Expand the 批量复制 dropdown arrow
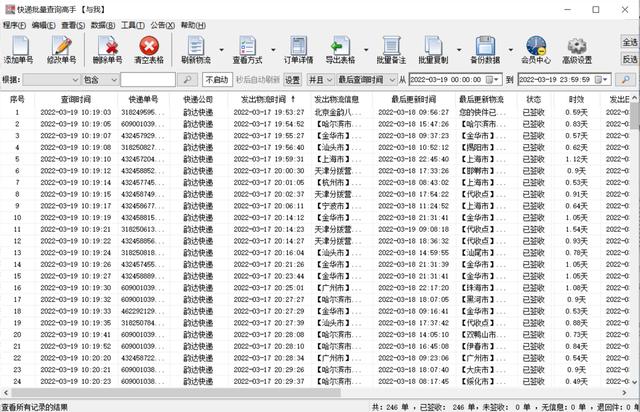Screen dimensions: 640x412 point(459,50)
